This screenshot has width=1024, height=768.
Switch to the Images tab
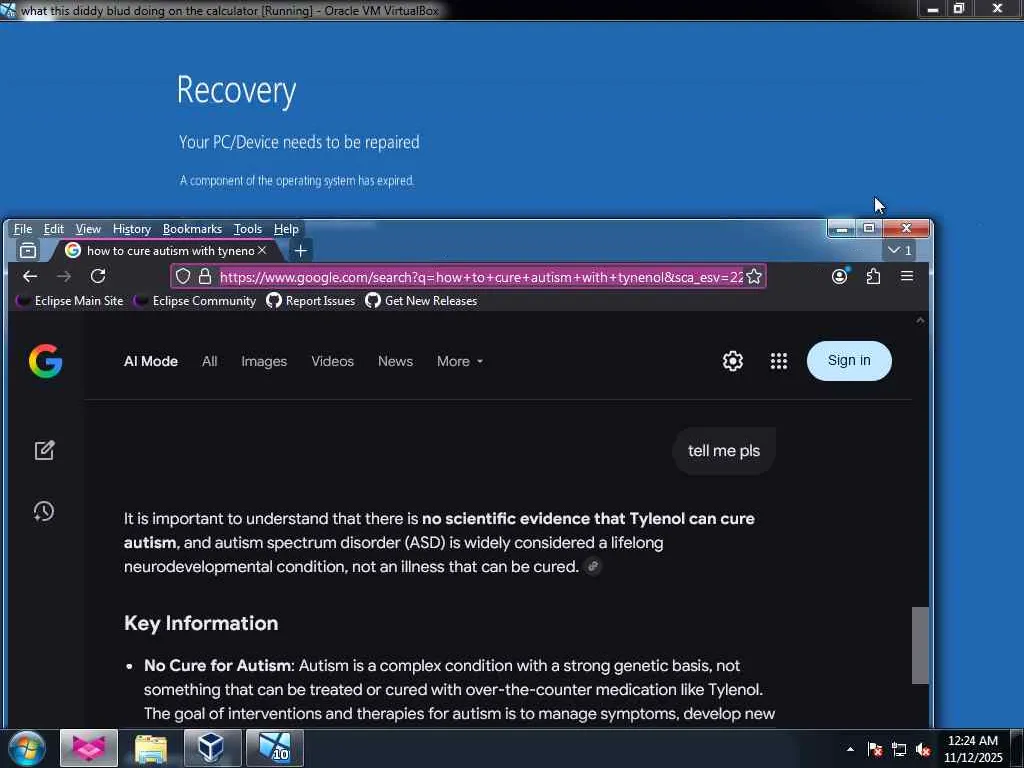[x=264, y=361]
